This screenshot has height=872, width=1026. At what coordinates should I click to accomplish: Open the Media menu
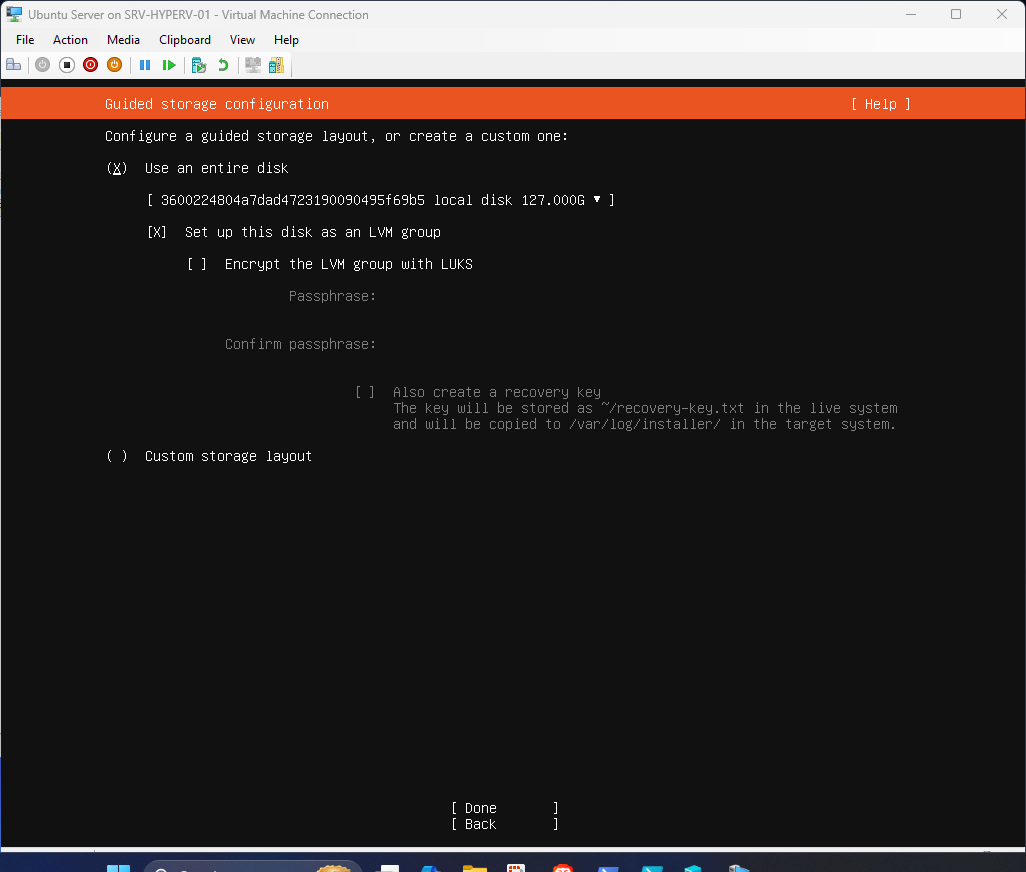123,39
